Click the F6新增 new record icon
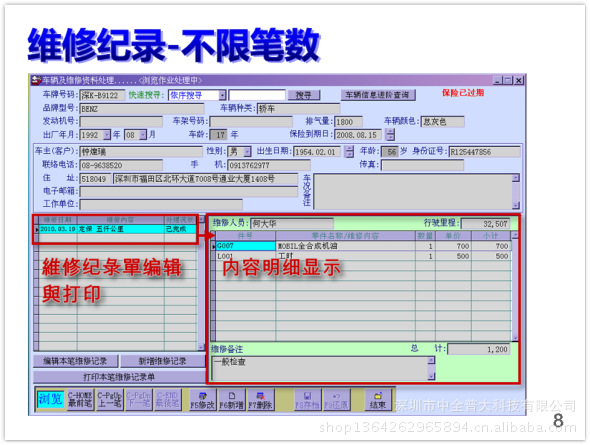 (231, 400)
